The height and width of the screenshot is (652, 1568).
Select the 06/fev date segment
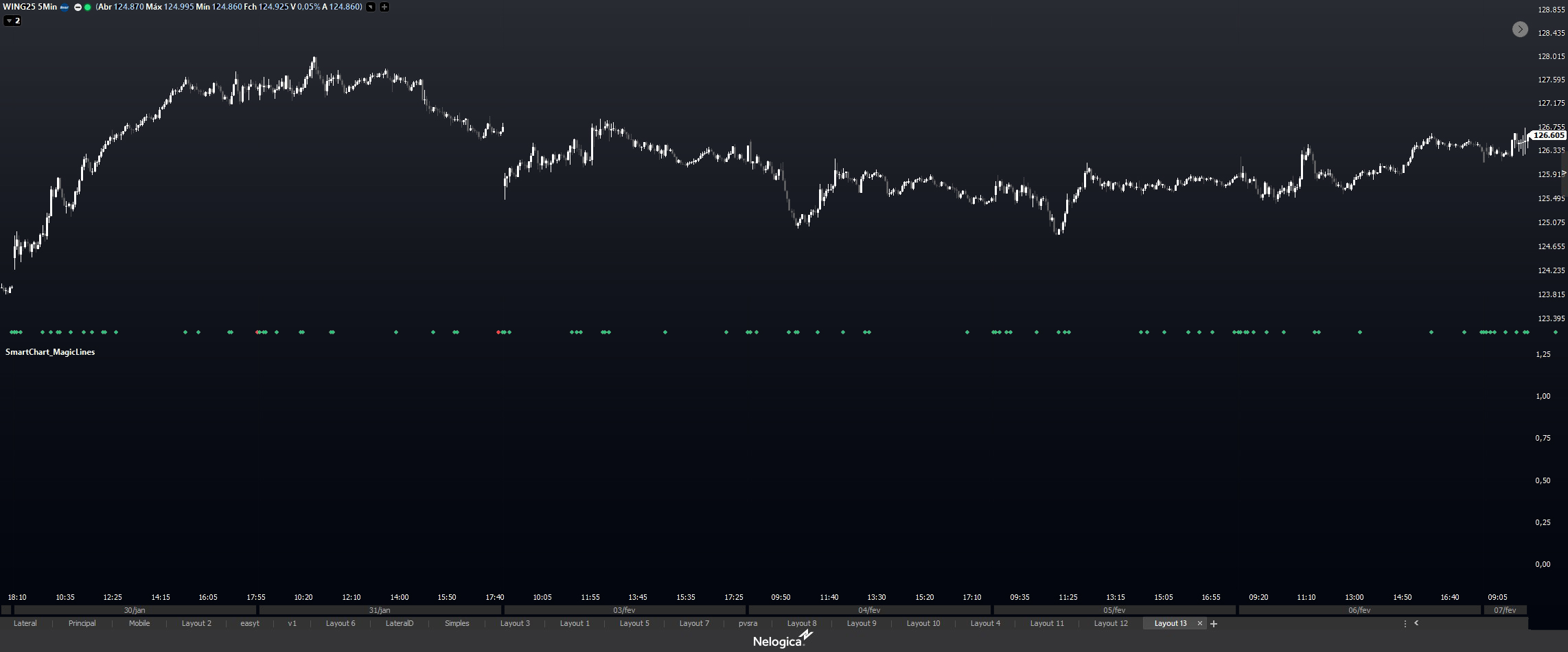[1359, 610]
